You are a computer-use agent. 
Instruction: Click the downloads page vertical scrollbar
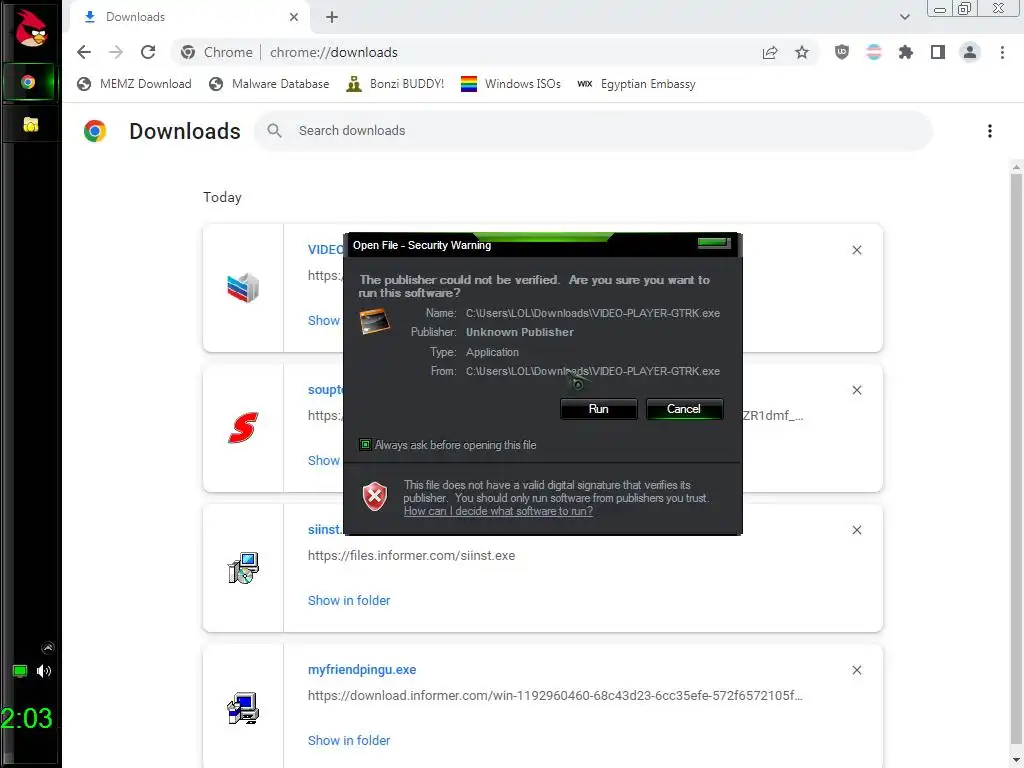[x=1016, y=457]
